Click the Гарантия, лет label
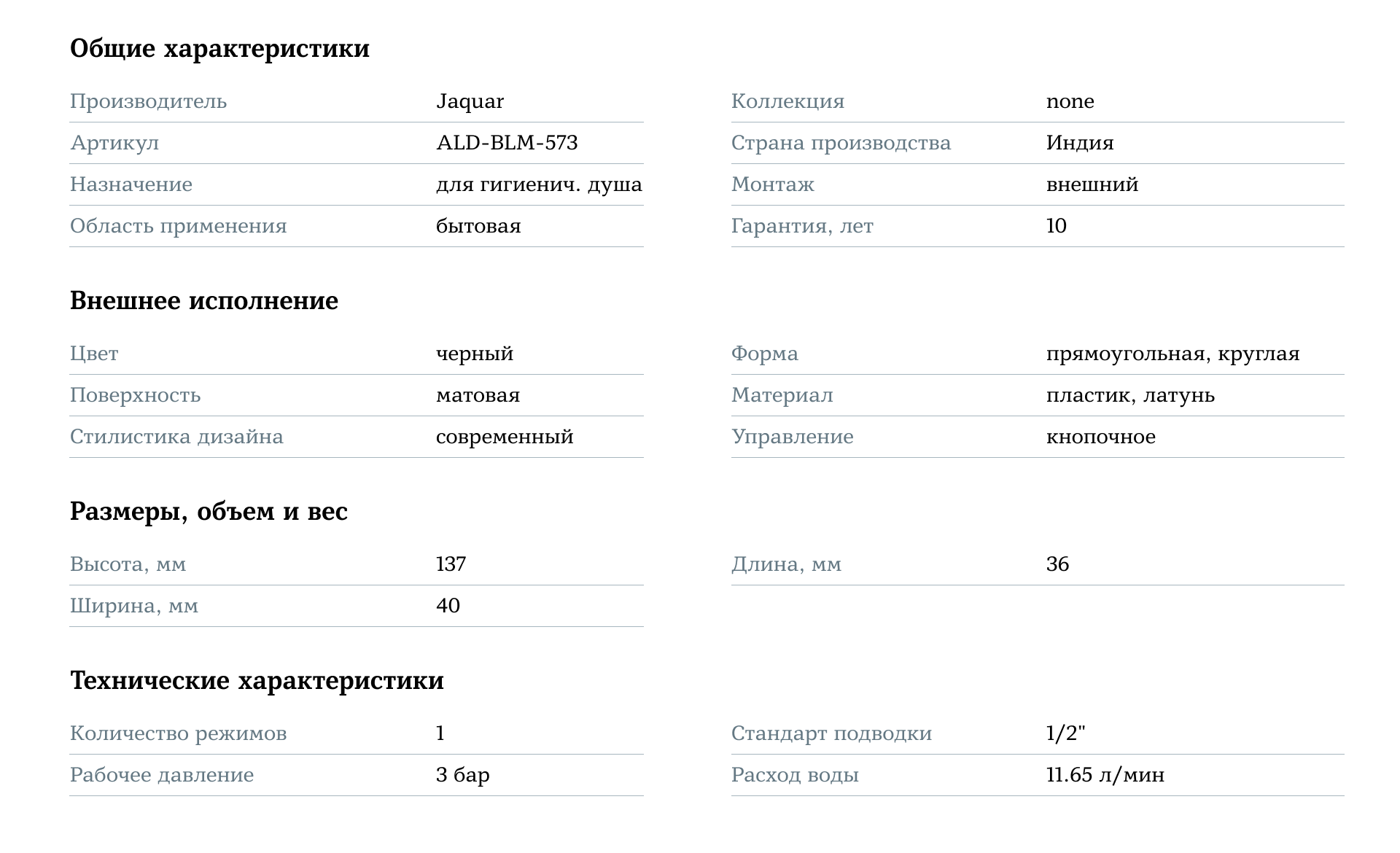Viewport: 1400px width, 853px height. 802,226
